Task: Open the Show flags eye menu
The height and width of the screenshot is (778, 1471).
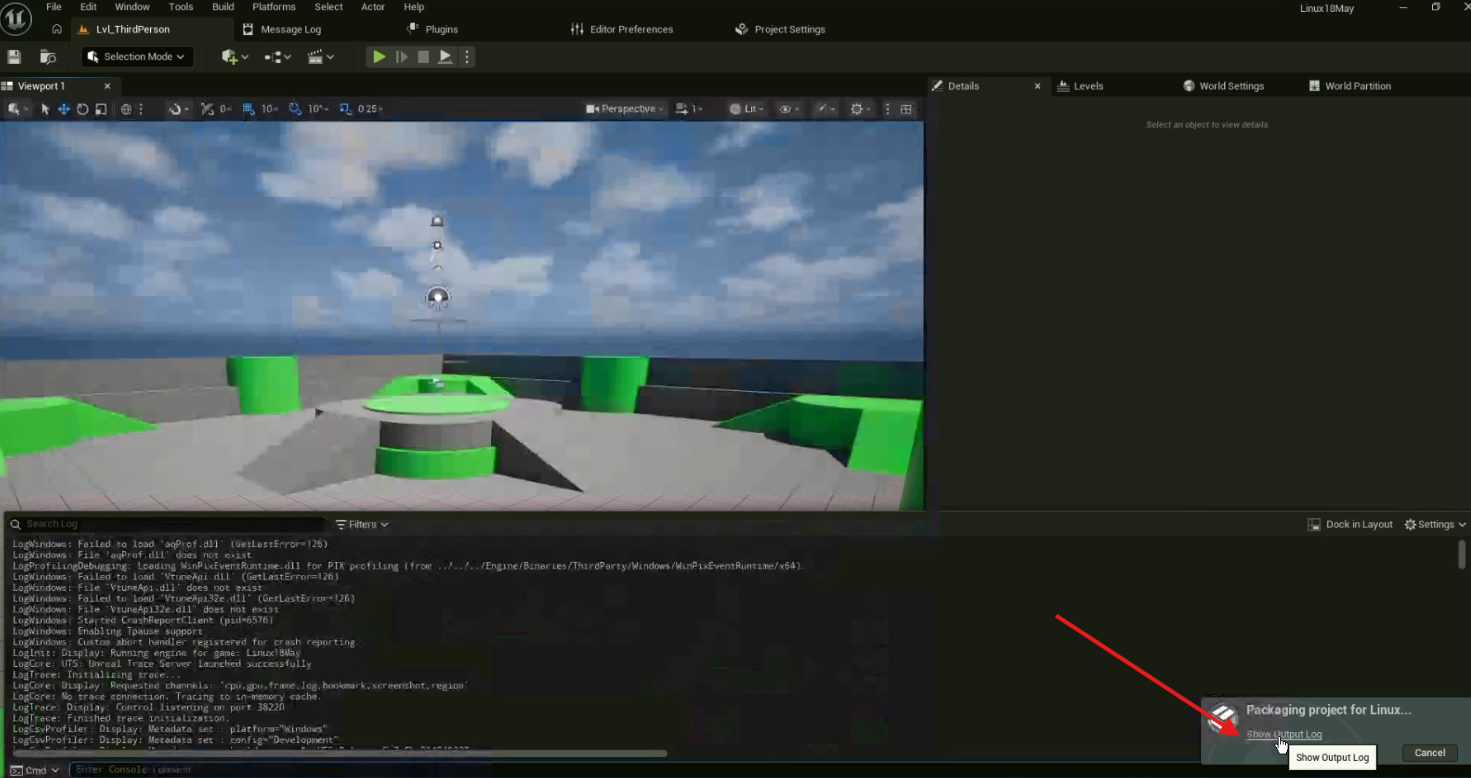Action: [790, 109]
